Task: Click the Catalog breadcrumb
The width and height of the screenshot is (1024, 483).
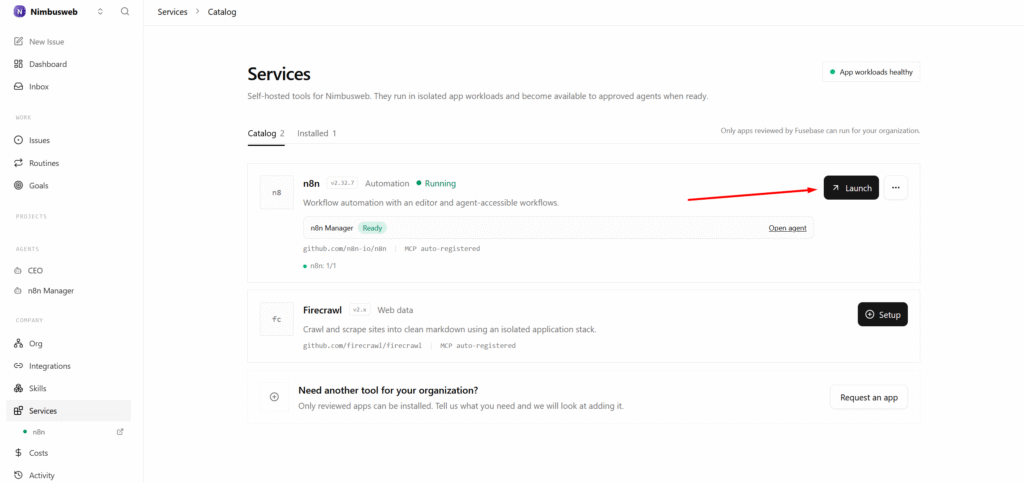Action: [222, 12]
